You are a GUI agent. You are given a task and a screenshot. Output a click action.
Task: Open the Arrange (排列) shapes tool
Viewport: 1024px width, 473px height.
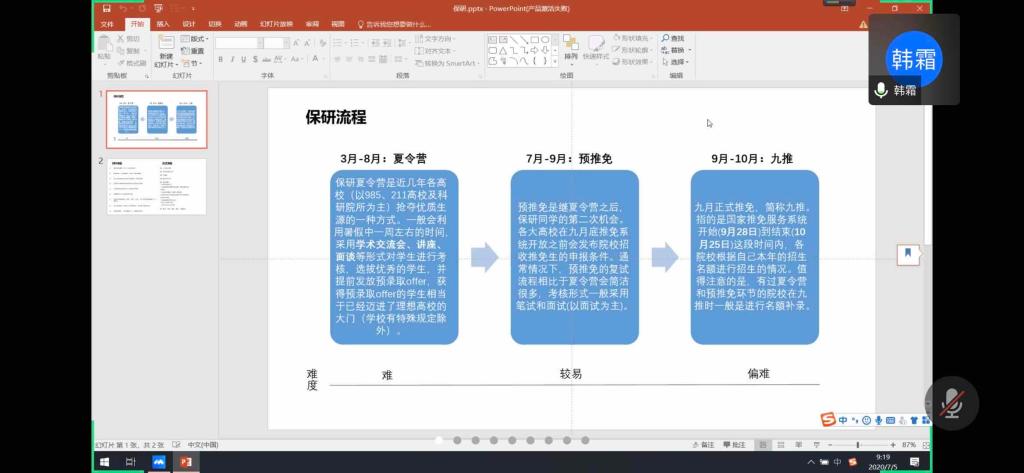pyautogui.click(x=570, y=47)
